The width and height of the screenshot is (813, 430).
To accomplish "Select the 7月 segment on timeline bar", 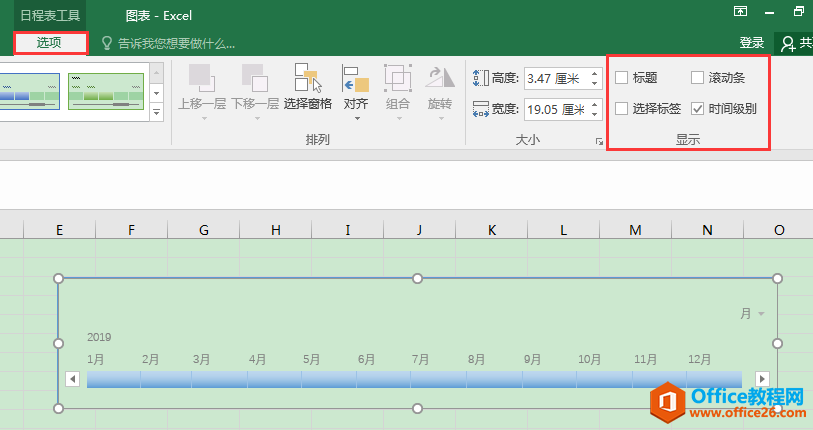I will [438, 379].
